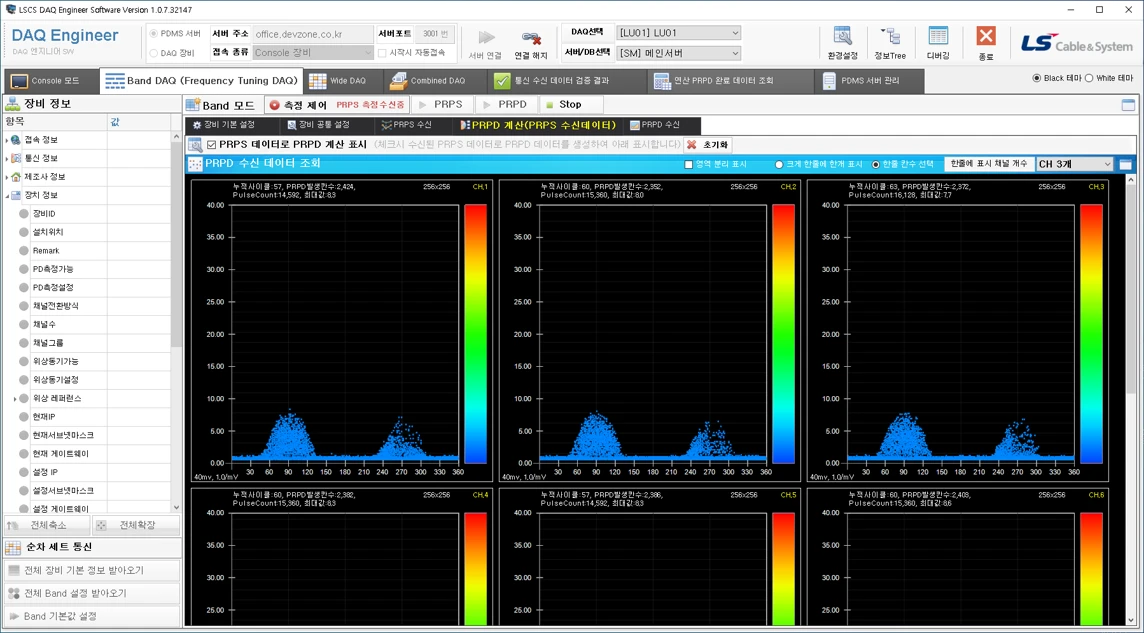Open the 접속 종류 Console 장비 dropdown

click(x=313, y=53)
